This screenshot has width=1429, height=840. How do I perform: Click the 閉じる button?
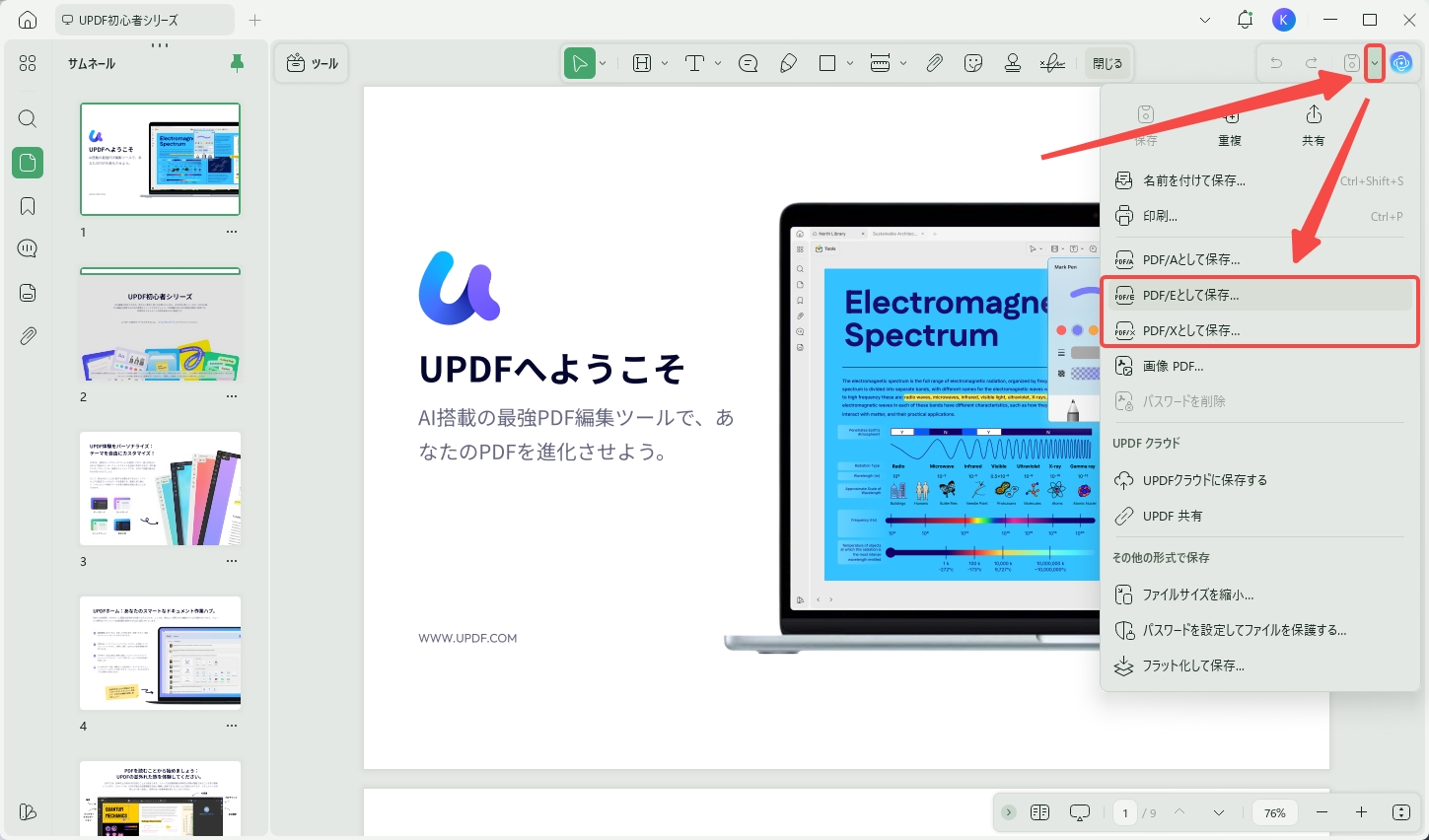coord(1107,62)
